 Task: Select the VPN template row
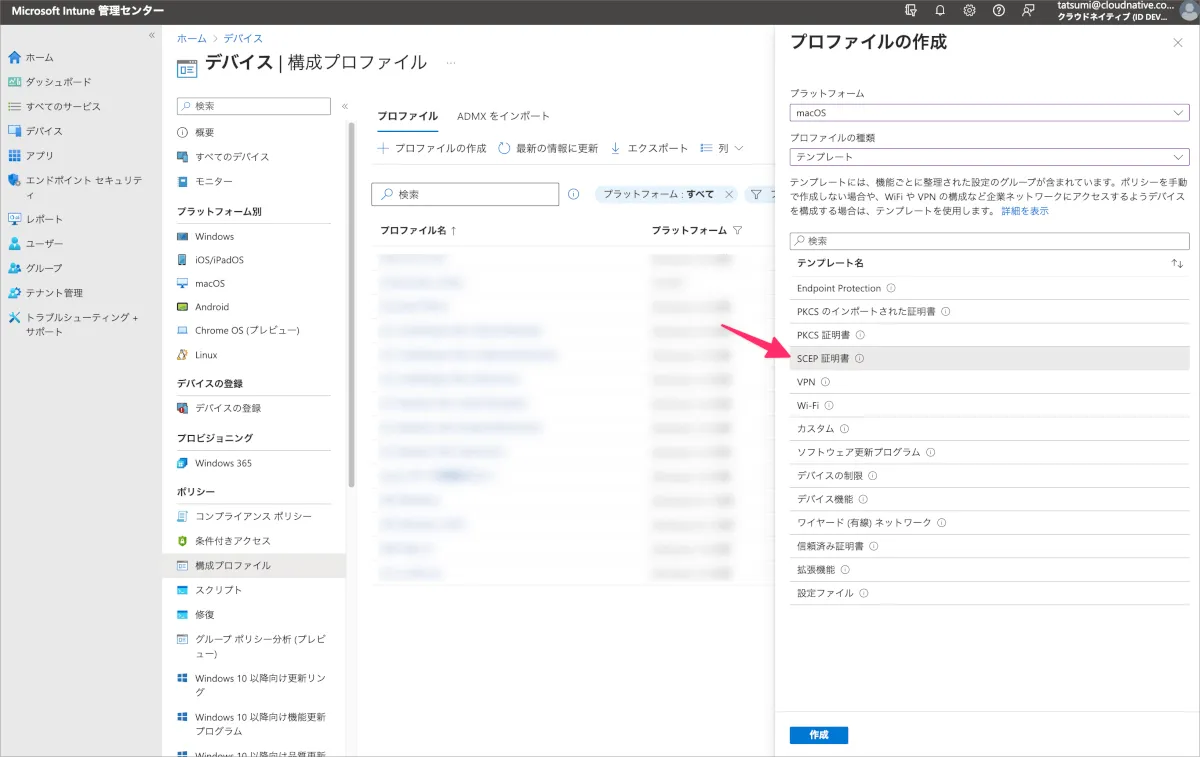(806, 382)
